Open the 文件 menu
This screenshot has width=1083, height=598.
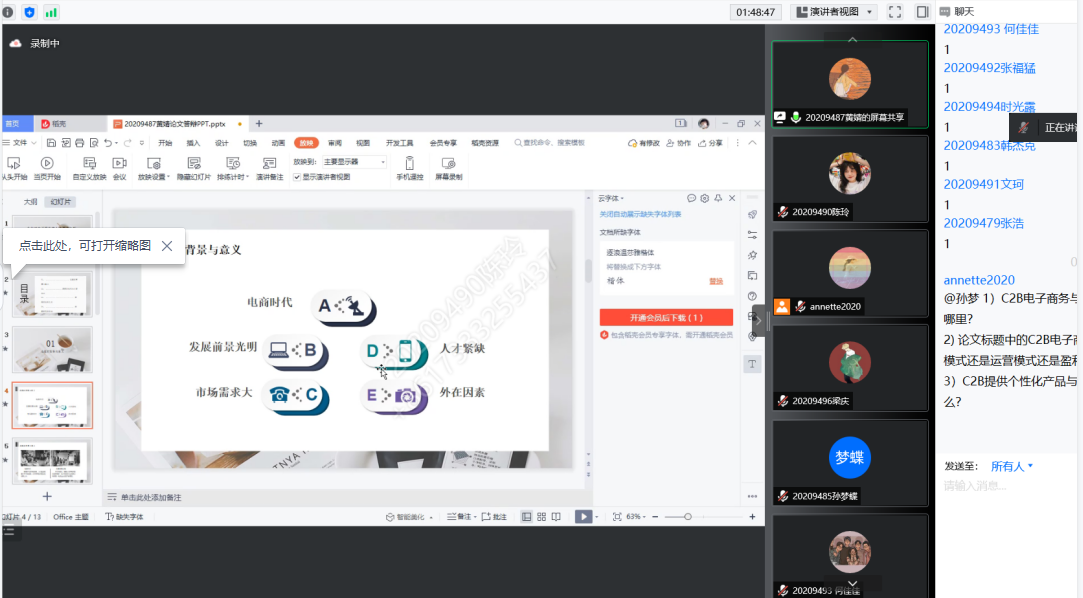coord(19,143)
